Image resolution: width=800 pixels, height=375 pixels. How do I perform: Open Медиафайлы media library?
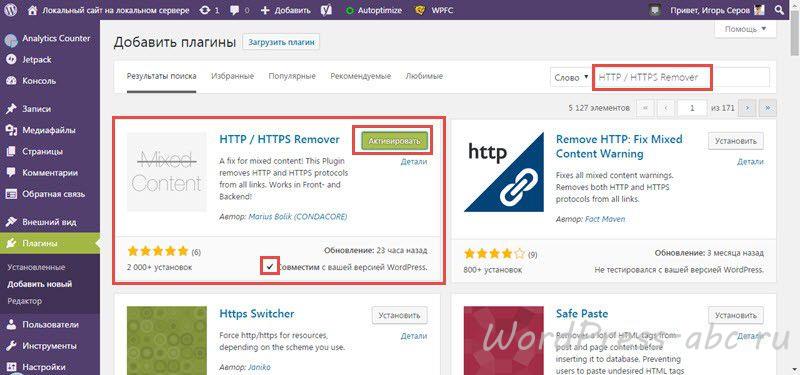(50, 130)
